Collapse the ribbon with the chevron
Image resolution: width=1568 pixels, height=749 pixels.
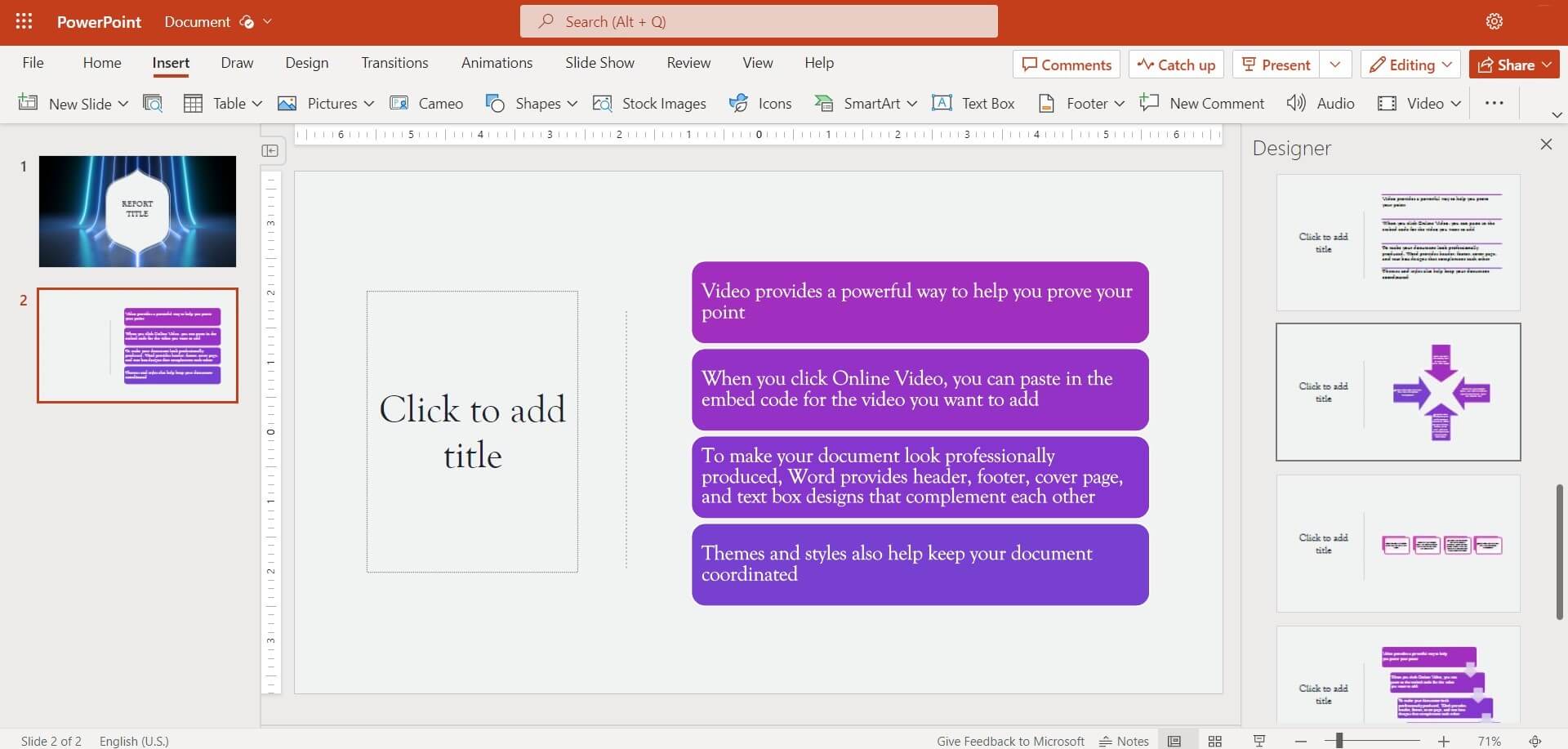pyautogui.click(x=1557, y=114)
